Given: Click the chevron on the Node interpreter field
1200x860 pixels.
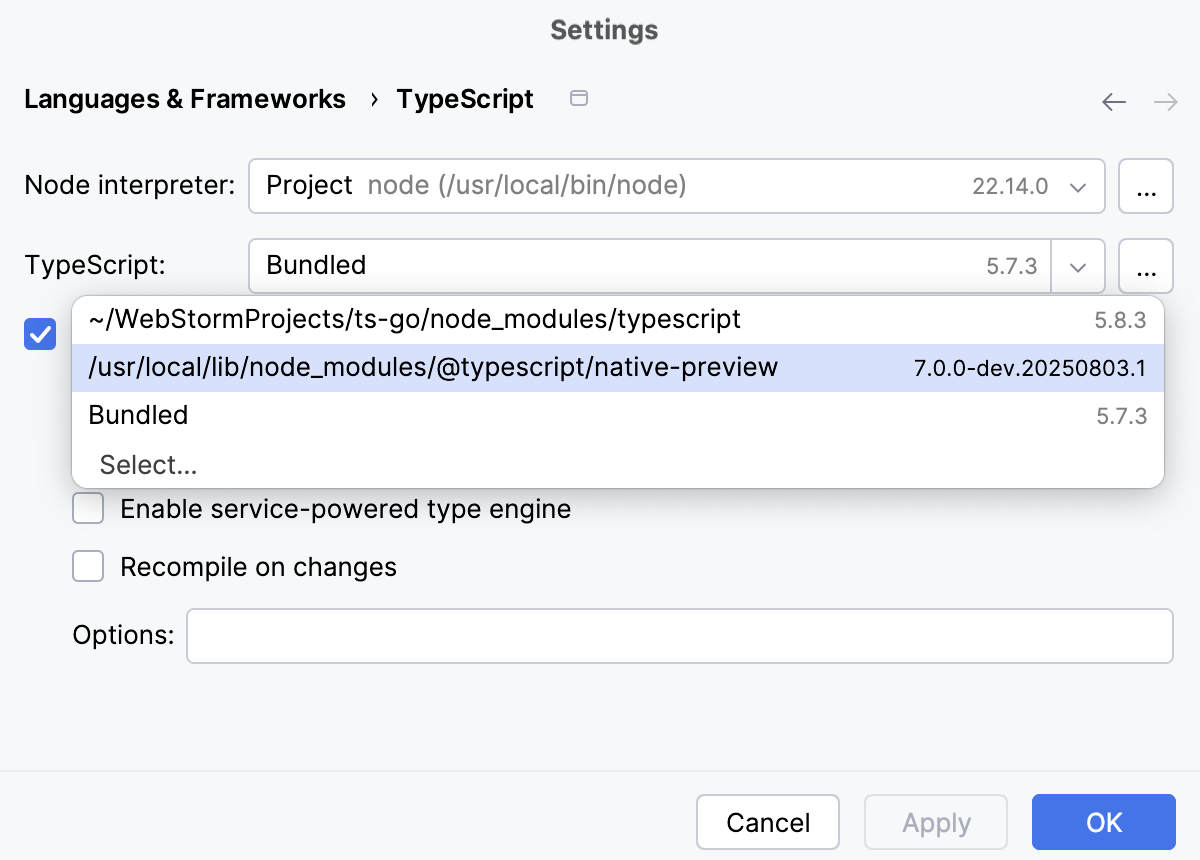Looking at the screenshot, I should 1078,186.
